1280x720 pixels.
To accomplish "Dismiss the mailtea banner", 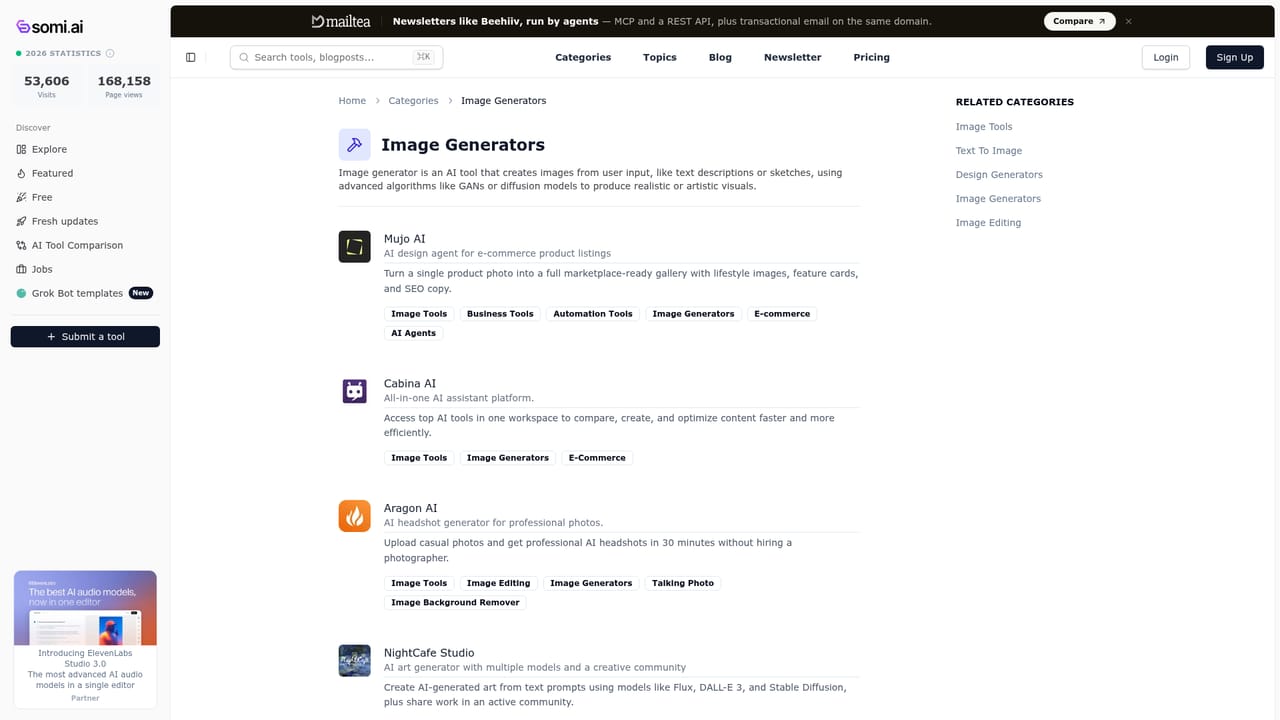I will [x=1129, y=21].
